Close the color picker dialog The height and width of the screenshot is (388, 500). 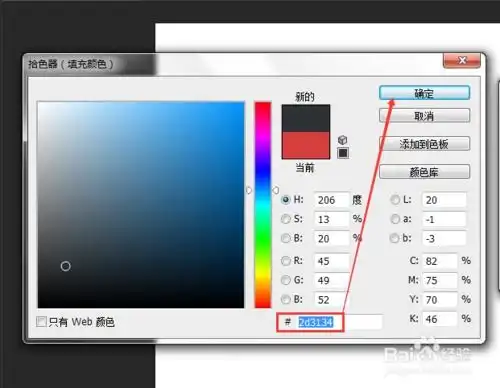pyautogui.click(x=462, y=60)
